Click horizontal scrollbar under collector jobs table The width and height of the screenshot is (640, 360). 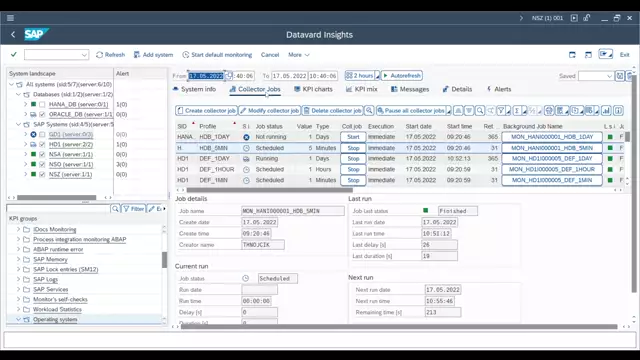click(x=269, y=190)
